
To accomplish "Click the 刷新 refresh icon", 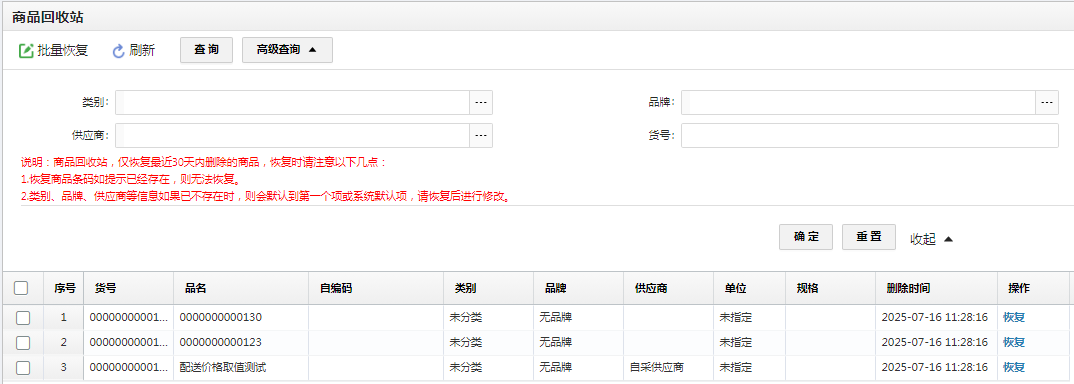I will (118, 51).
